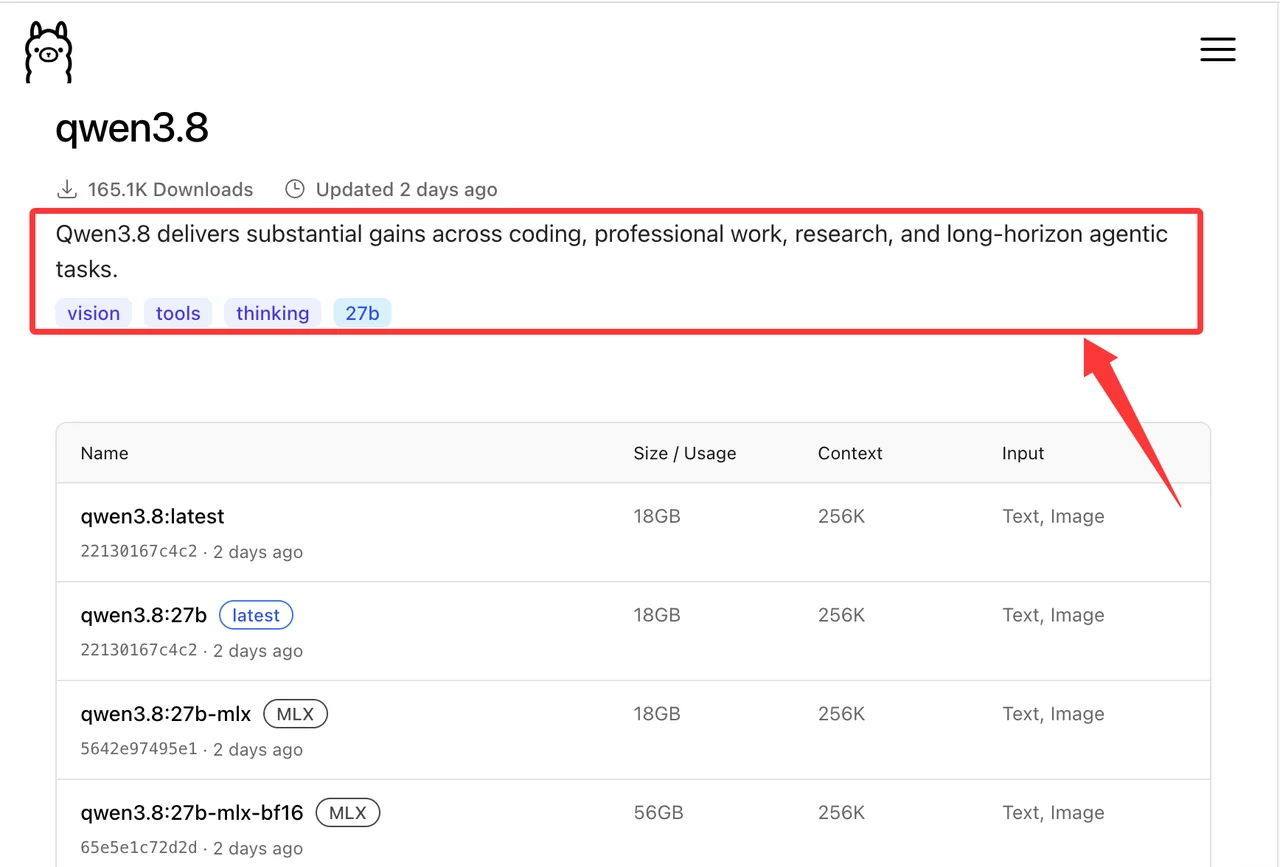Click the hash 65e5e1c72d2d under qwen3.8:27b-mlx-bf16
This screenshot has height=867, width=1280.
(x=139, y=848)
